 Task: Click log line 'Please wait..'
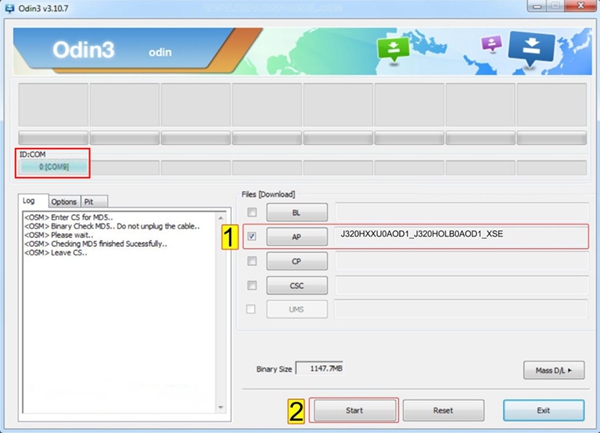click(x=59, y=235)
